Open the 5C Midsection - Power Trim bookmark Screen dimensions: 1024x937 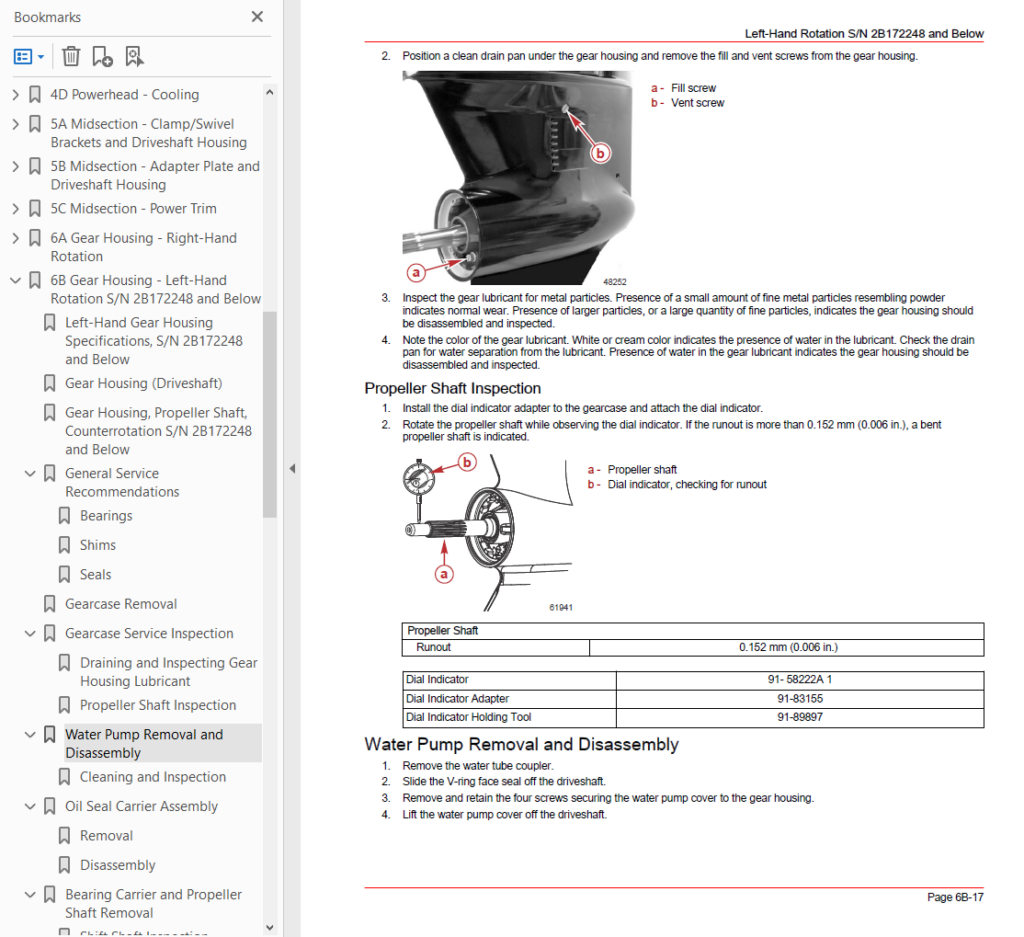[133, 209]
